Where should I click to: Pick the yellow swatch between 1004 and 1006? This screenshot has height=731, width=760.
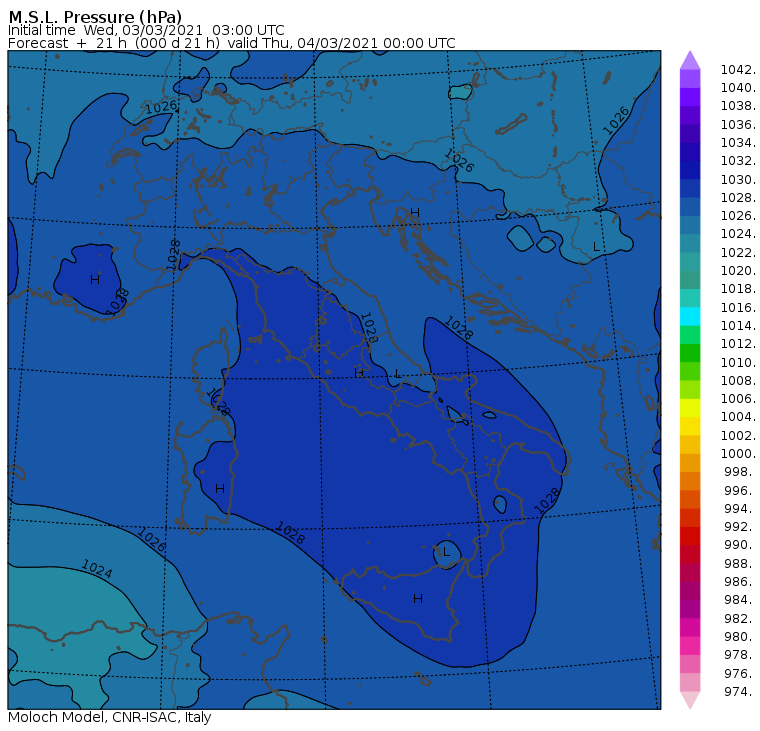690,408
